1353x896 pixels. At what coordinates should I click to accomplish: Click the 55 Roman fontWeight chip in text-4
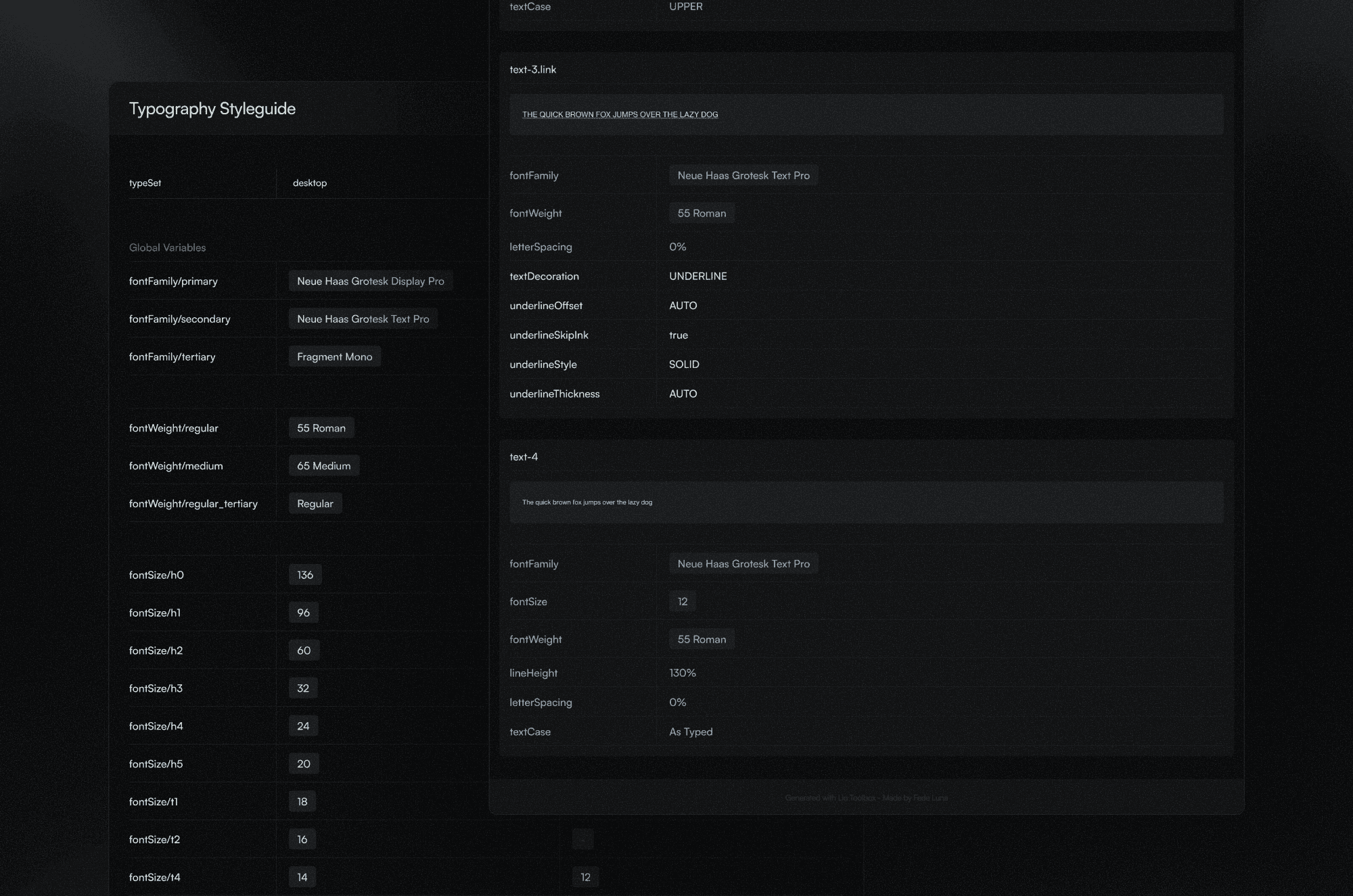(702, 639)
